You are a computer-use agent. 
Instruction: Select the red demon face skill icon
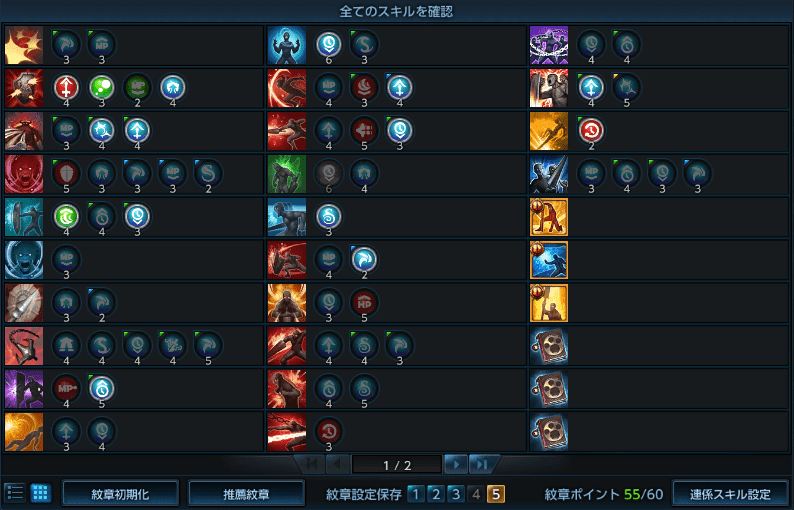tap(24, 174)
